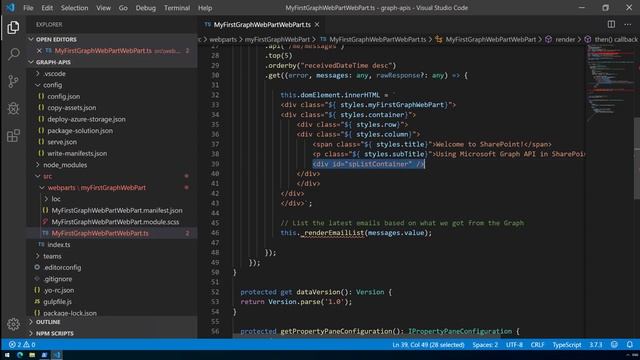Open the File menu
This screenshot has height=360, width=640.
[x=28, y=8]
